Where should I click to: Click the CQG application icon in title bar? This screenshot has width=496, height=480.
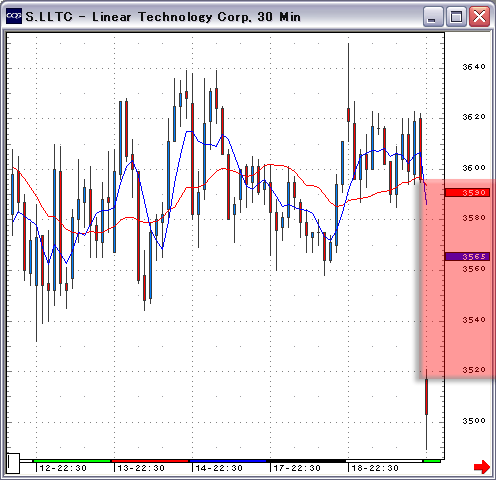(x=14, y=16)
